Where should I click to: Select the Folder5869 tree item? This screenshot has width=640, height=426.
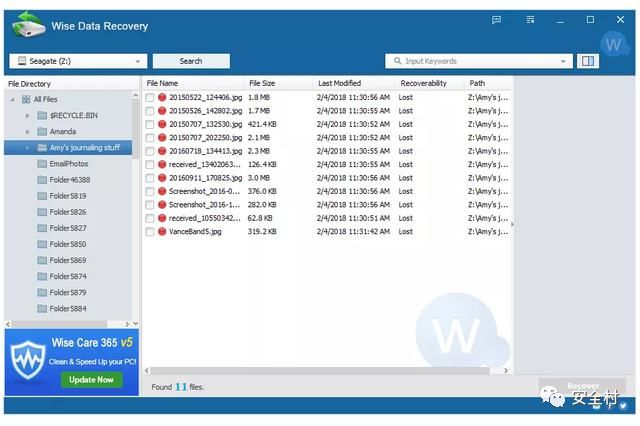(68, 260)
